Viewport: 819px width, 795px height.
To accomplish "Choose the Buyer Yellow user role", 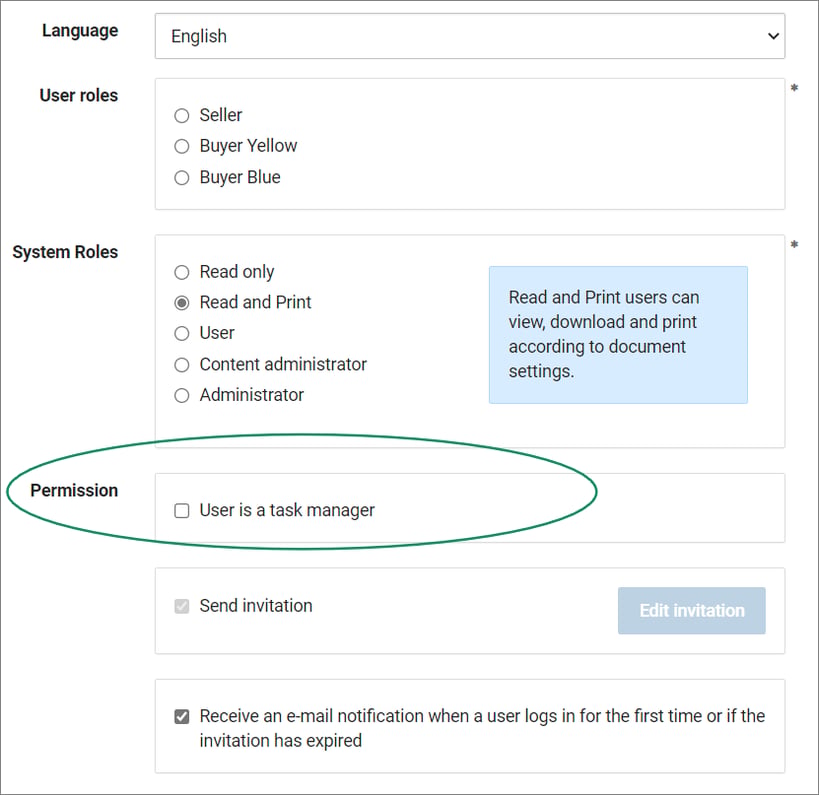I will point(182,146).
